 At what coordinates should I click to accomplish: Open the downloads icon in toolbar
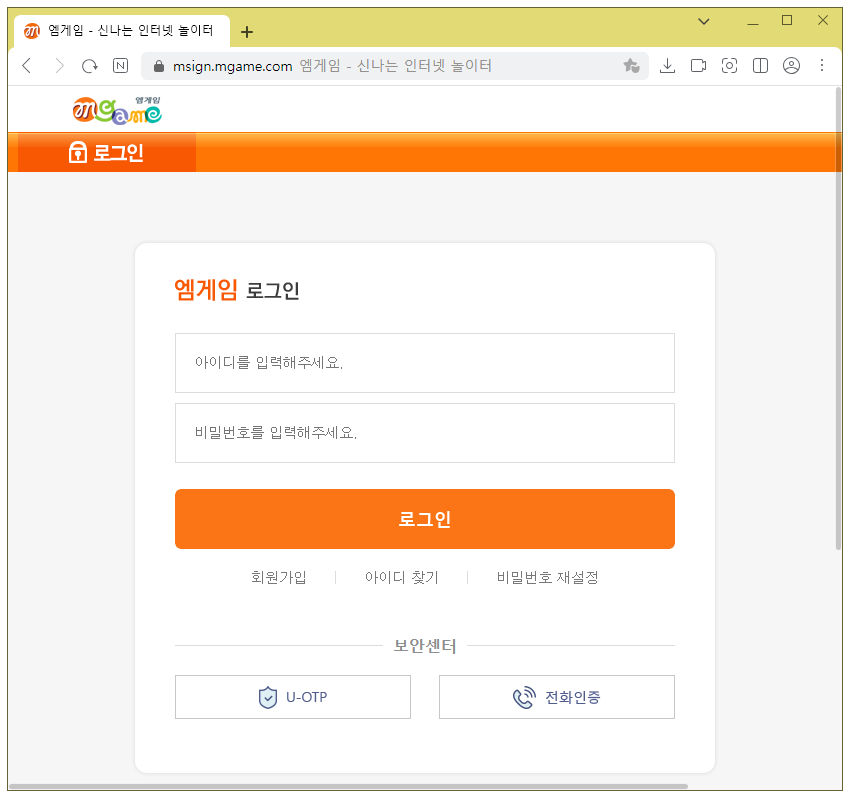pos(667,66)
